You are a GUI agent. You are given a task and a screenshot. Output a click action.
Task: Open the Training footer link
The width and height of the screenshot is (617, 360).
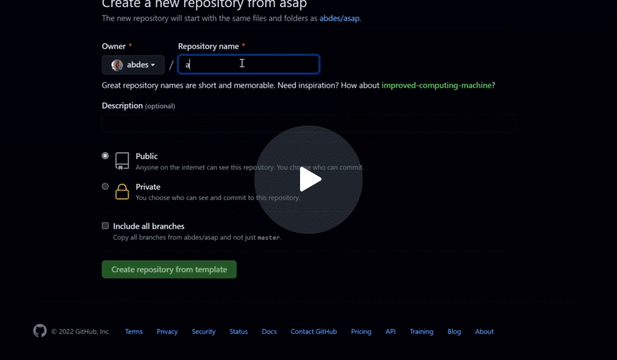(x=421, y=332)
